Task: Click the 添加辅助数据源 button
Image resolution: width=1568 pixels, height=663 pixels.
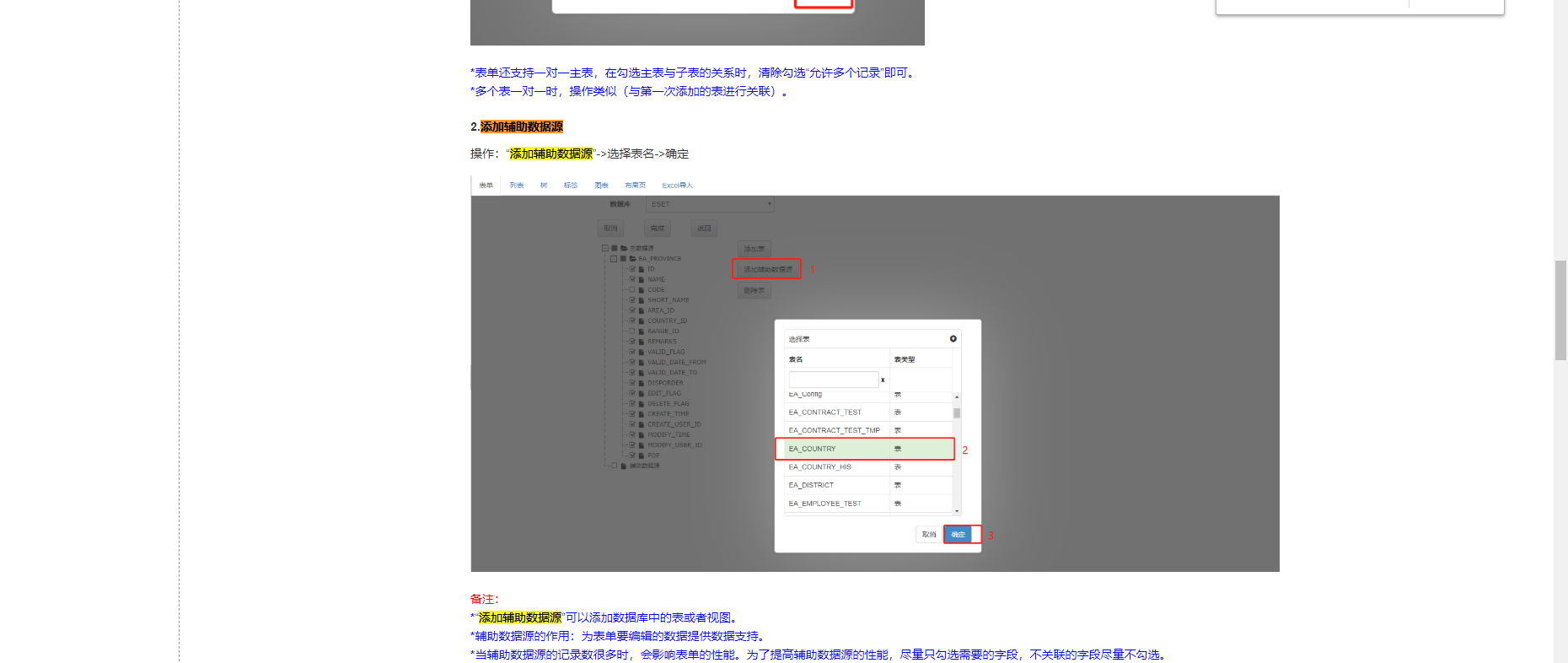Action: coord(768,270)
